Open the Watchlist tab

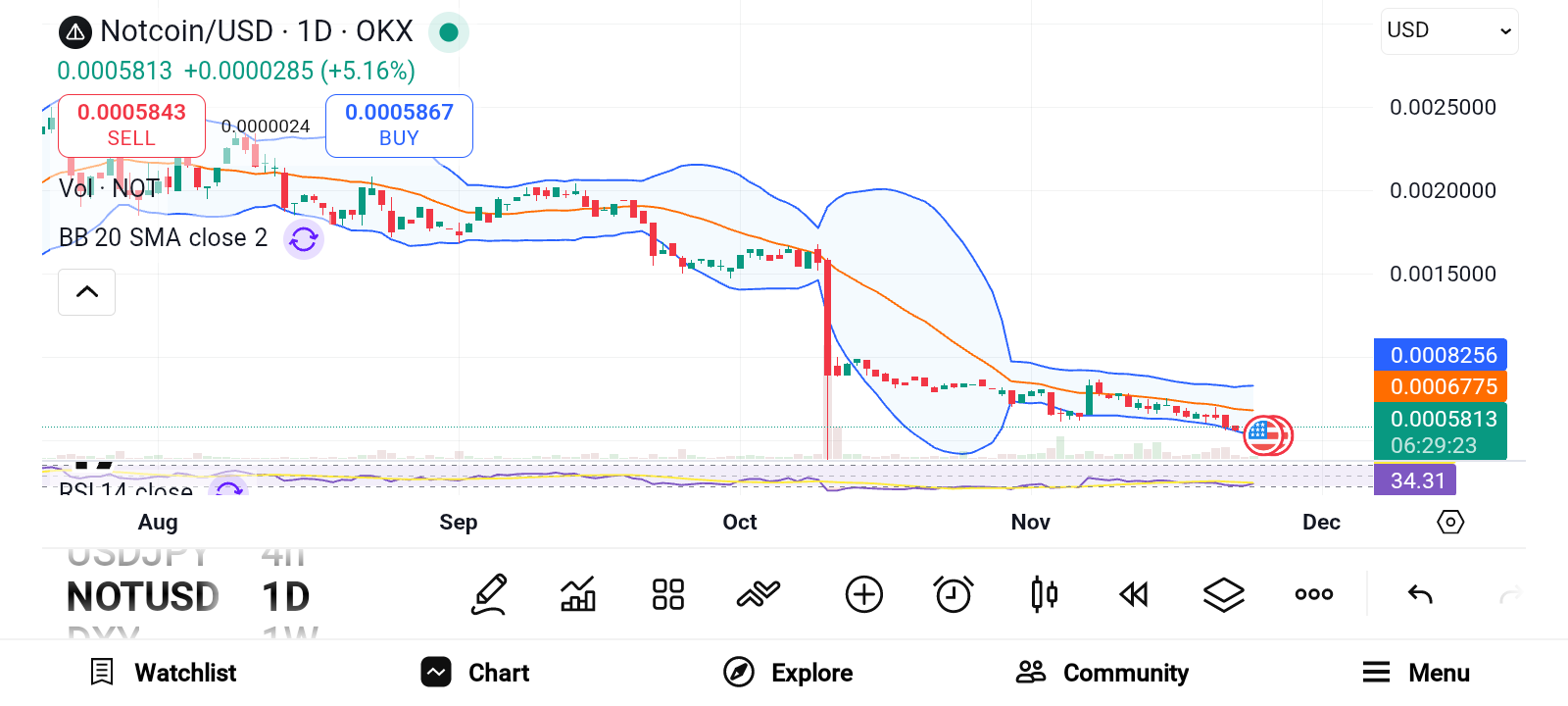164,673
